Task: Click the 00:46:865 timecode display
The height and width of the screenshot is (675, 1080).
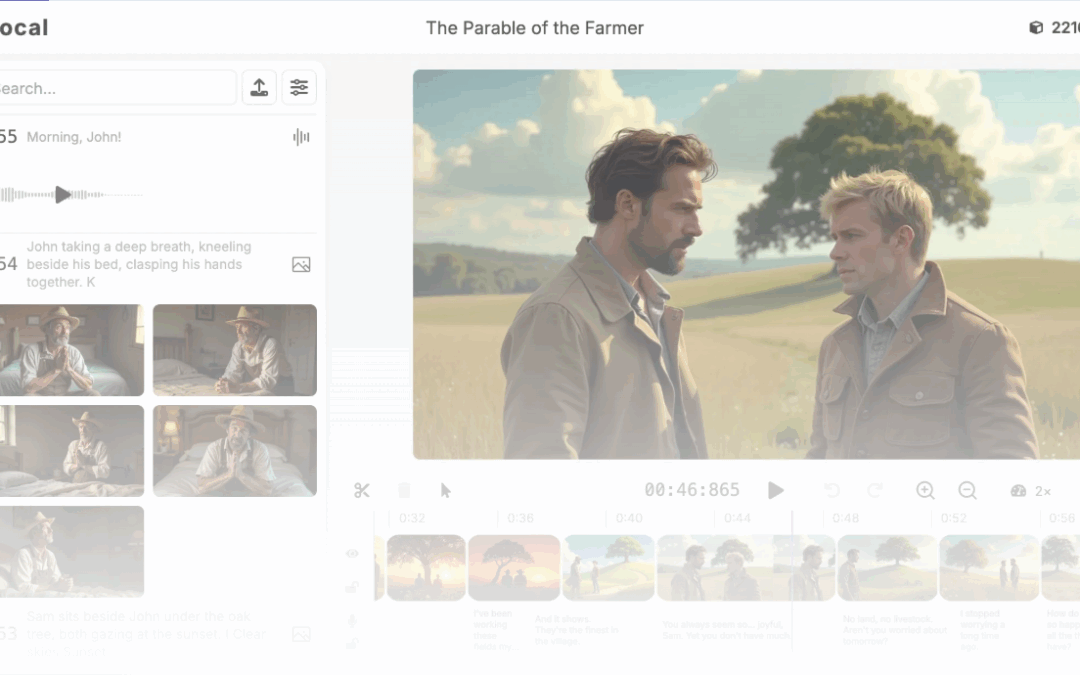Action: pyautogui.click(x=692, y=490)
